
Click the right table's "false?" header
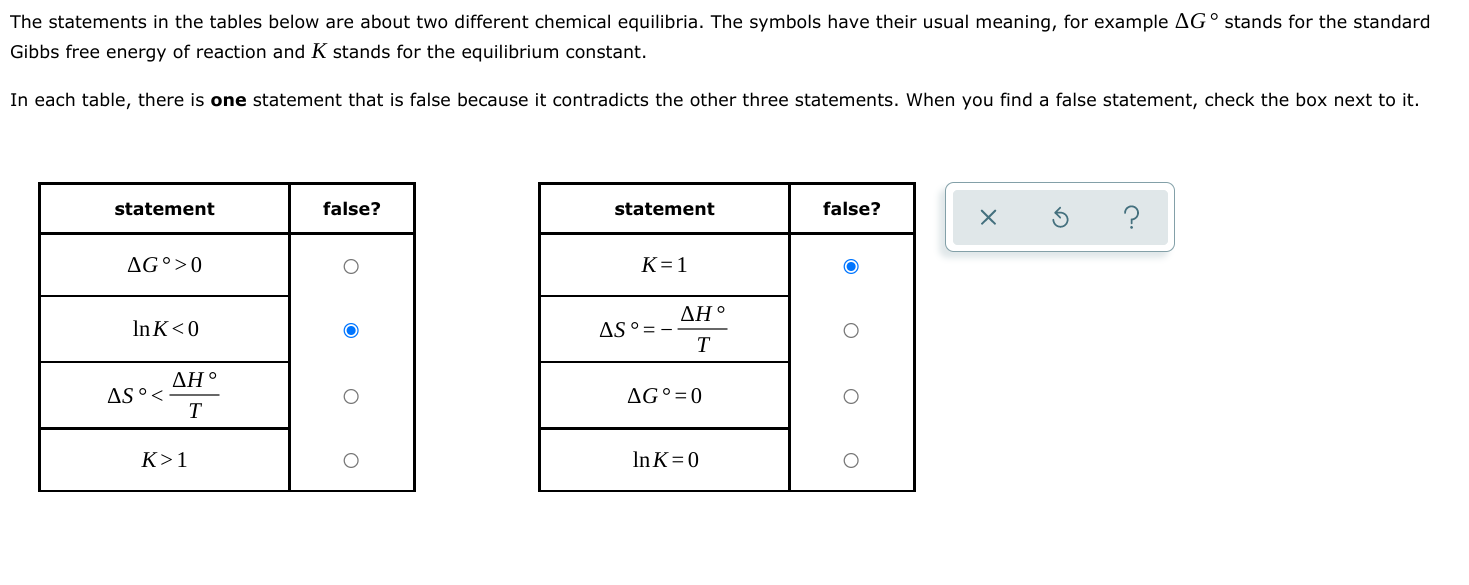click(x=851, y=209)
